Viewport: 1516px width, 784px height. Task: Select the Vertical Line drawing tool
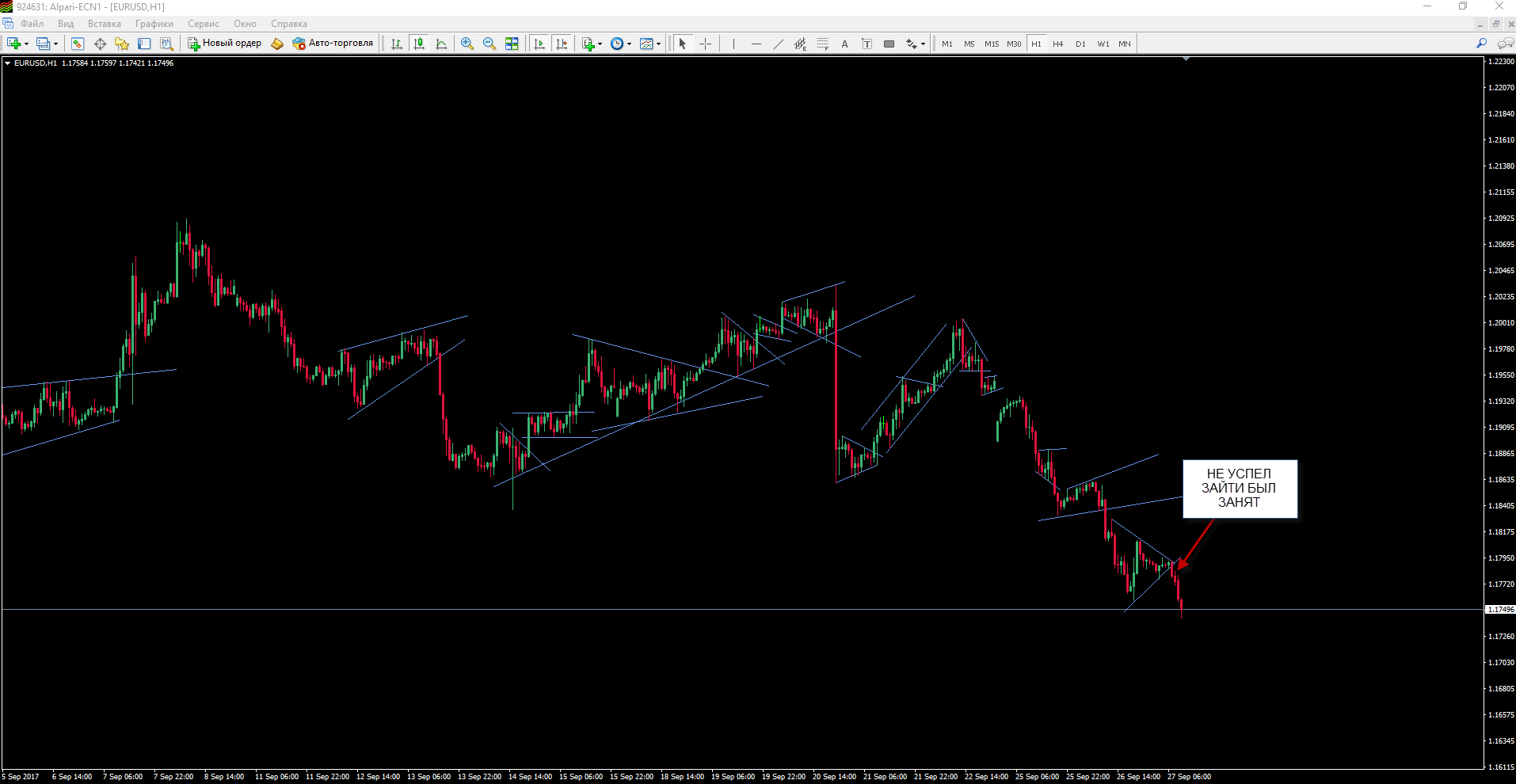pos(733,44)
